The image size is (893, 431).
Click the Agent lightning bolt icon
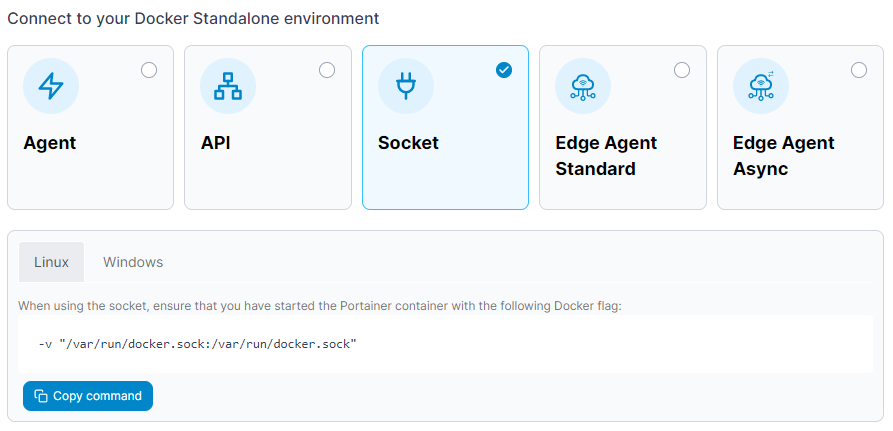[51, 86]
